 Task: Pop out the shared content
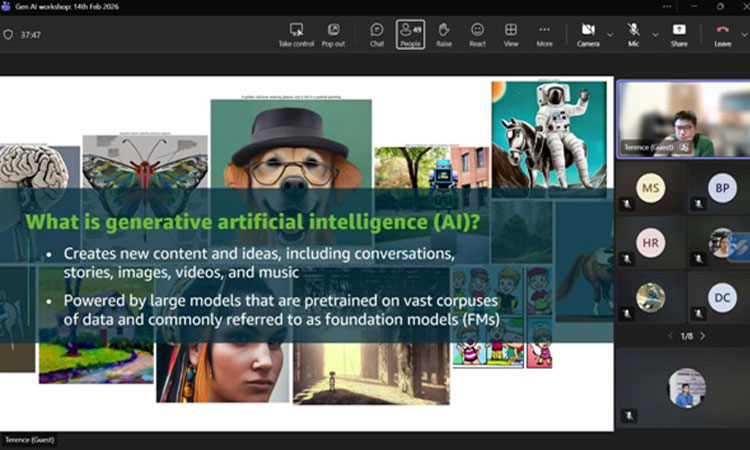333,34
